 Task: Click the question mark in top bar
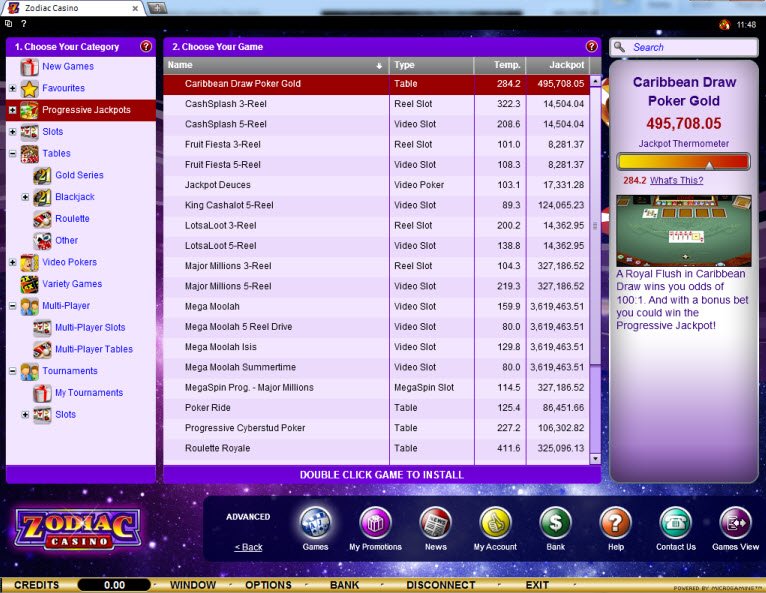pos(23,23)
